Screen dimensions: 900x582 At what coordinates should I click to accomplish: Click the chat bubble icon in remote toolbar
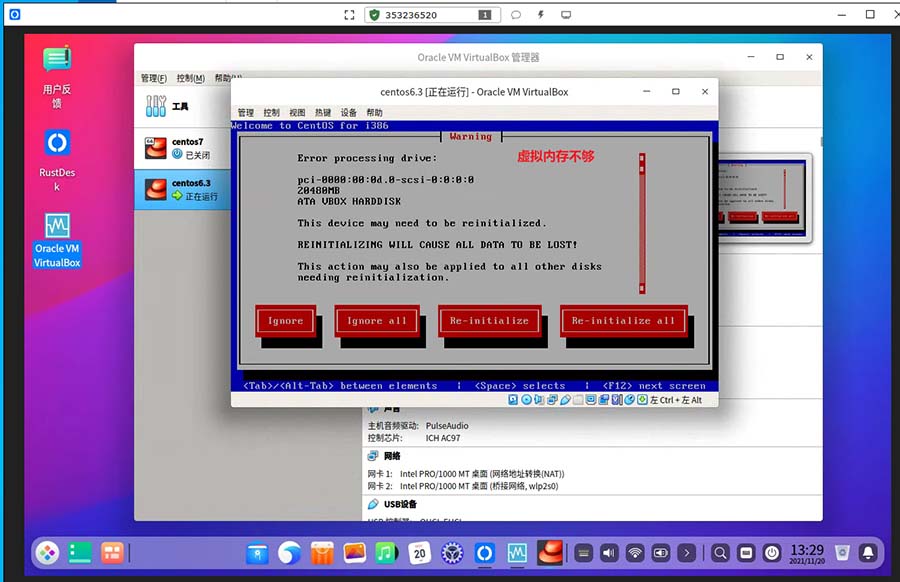[x=516, y=15]
